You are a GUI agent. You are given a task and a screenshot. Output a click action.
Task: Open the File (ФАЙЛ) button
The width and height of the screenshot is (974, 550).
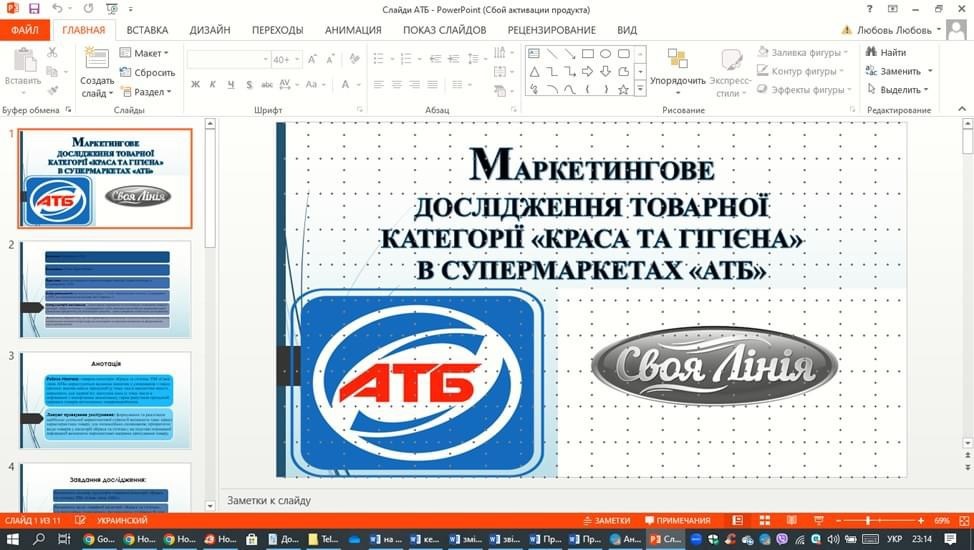(24, 30)
